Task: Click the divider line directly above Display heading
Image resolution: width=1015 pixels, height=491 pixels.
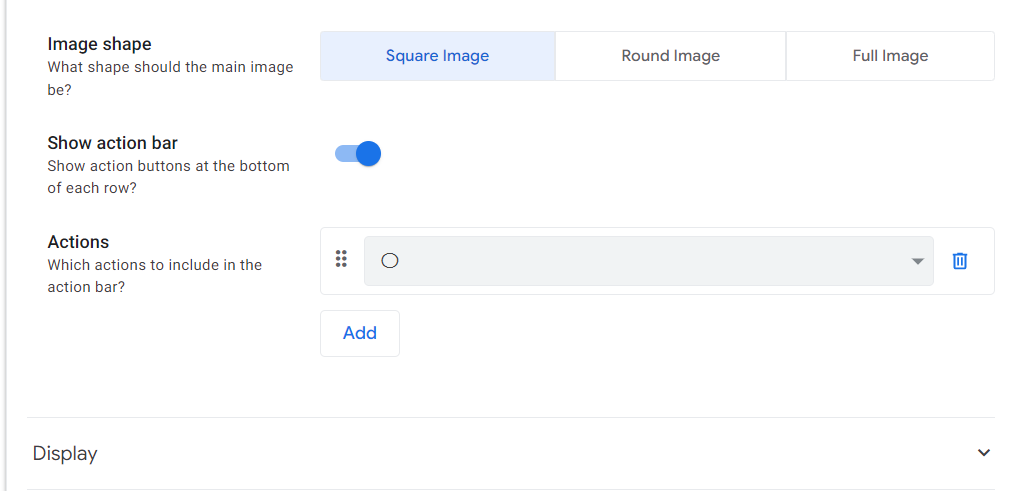Action: (510, 418)
